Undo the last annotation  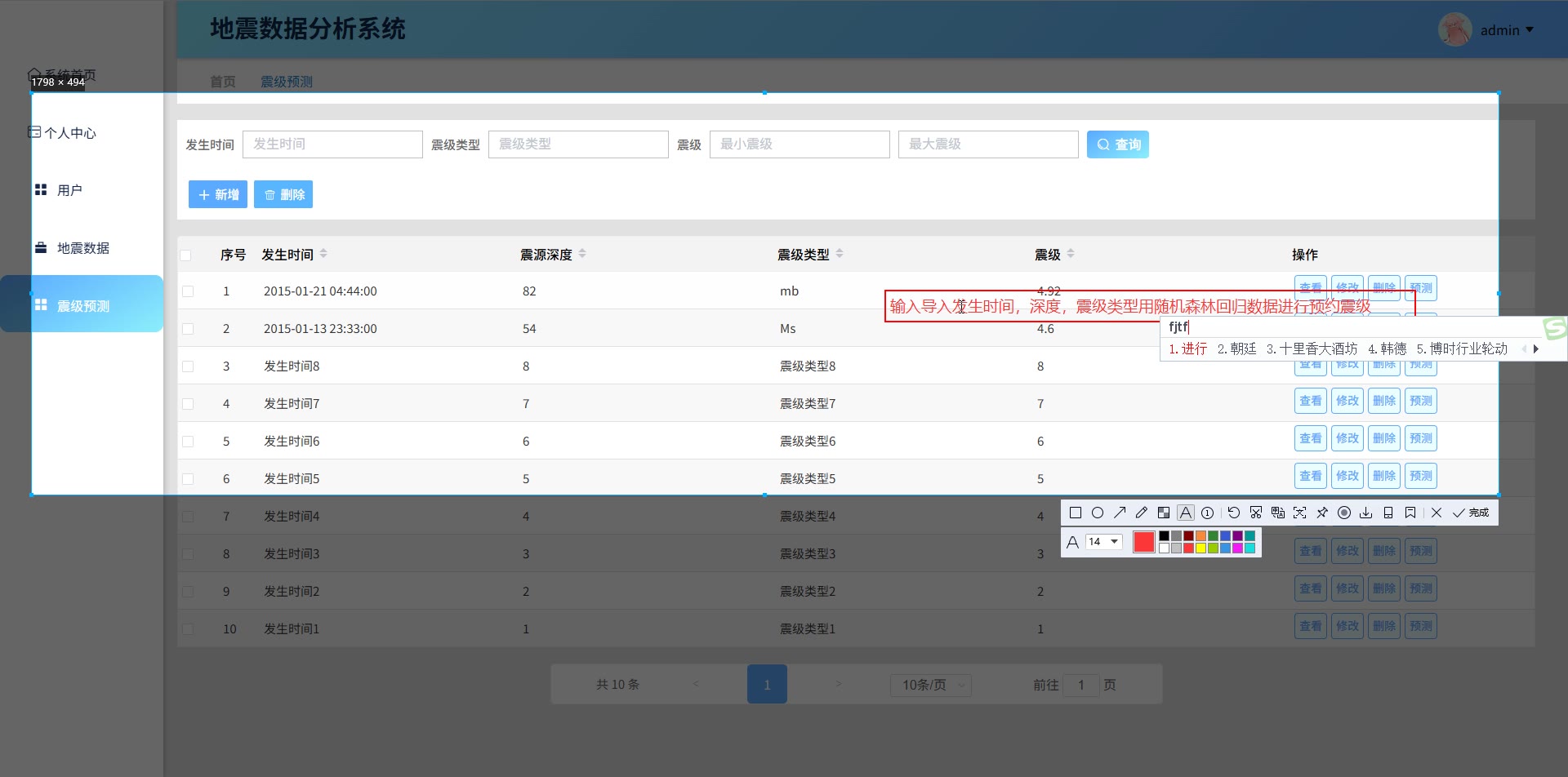(1233, 513)
